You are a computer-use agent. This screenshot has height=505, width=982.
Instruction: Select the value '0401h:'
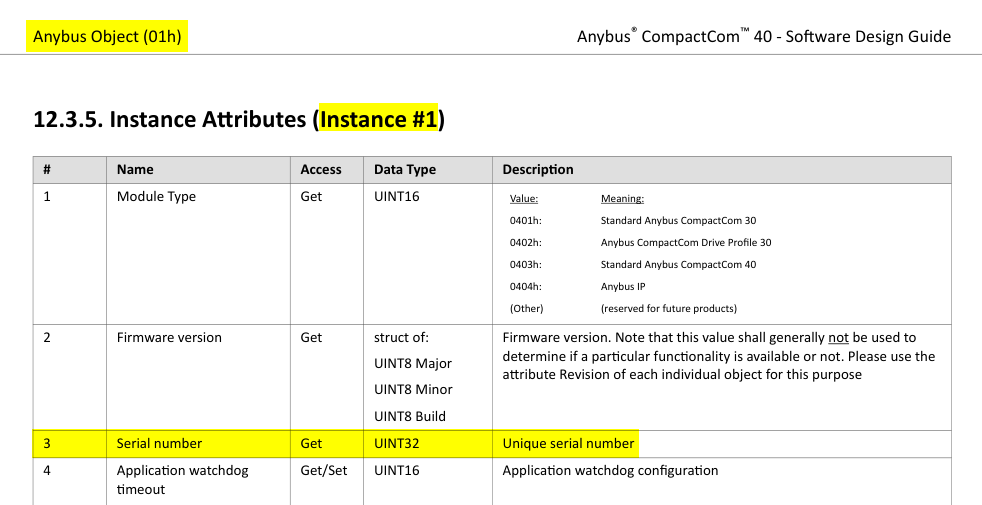(x=525, y=221)
